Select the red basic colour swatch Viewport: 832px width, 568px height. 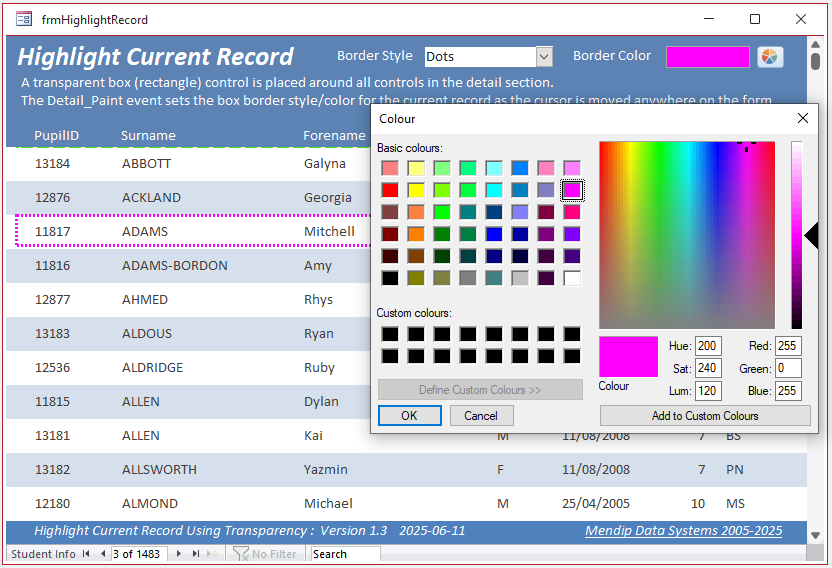coord(390,190)
